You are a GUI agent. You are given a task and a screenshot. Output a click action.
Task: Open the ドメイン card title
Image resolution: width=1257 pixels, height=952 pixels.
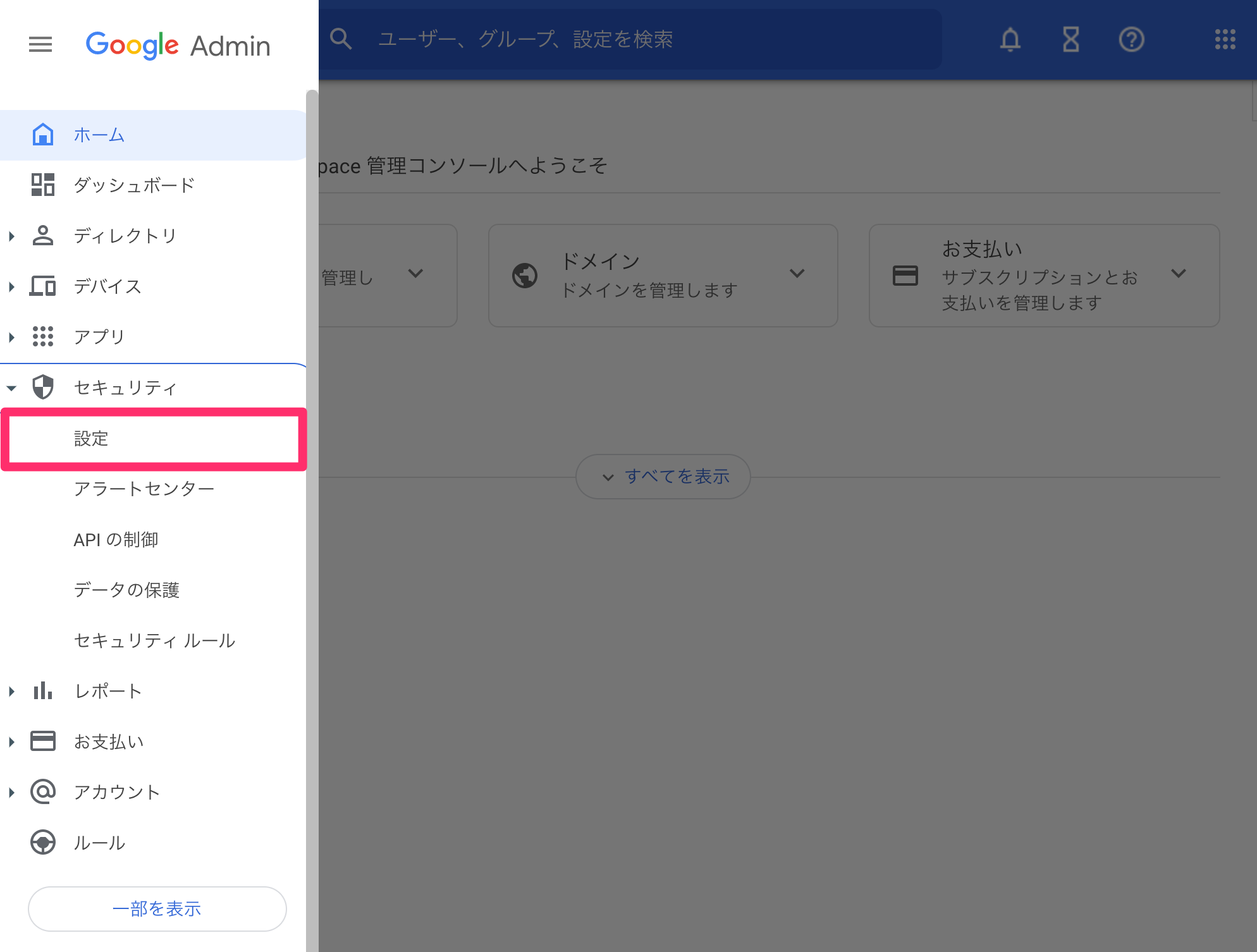(x=601, y=260)
